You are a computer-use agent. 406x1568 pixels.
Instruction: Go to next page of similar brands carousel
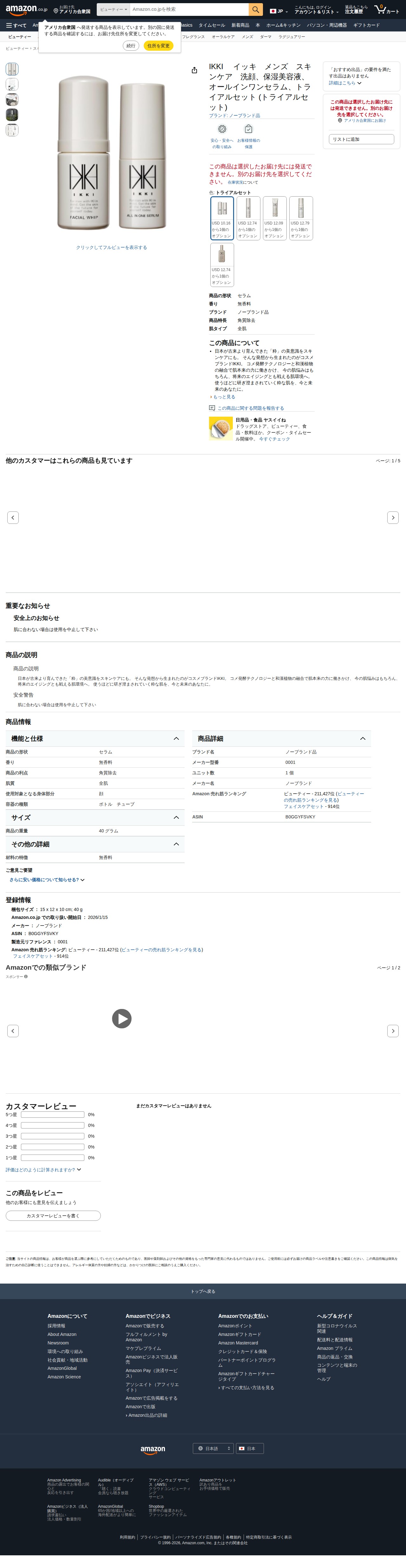pos(393,1031)
